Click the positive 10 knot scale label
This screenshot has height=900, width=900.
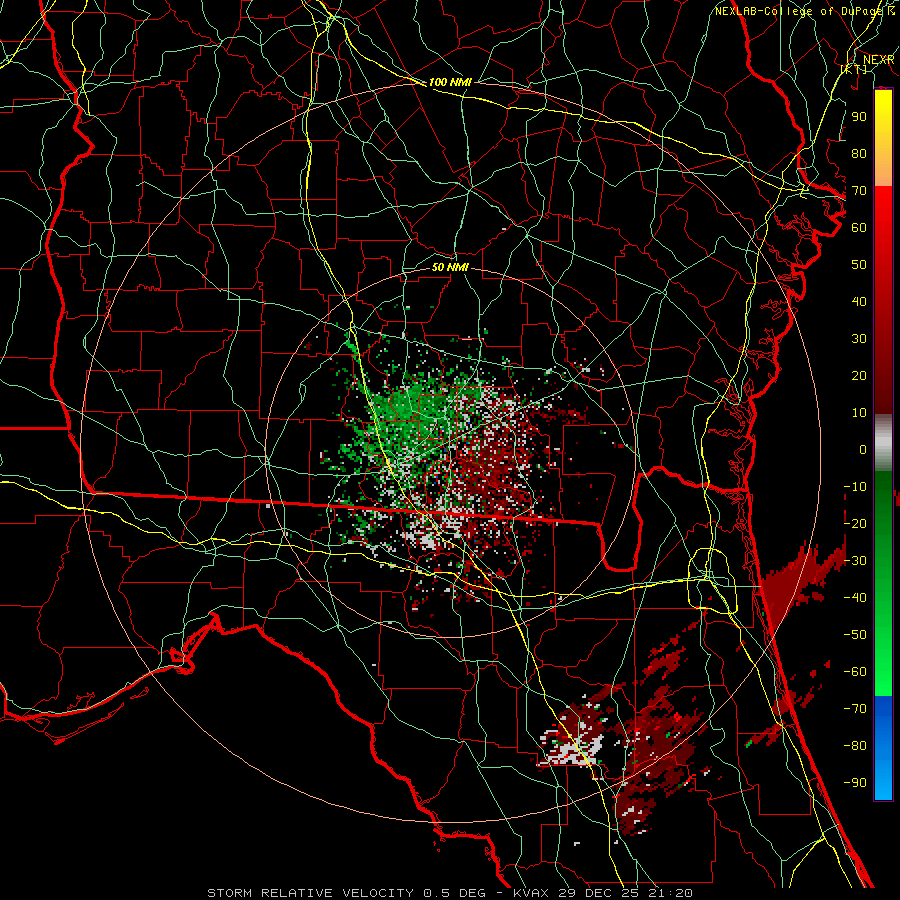tap(859, 412)
